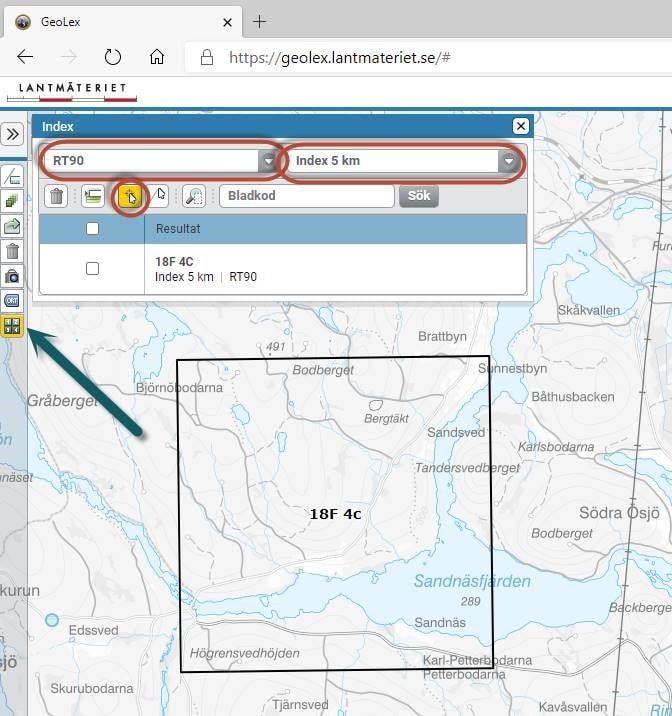Screen dimensions: 672x716
Task: Close the Index panel
Action: 520,126
